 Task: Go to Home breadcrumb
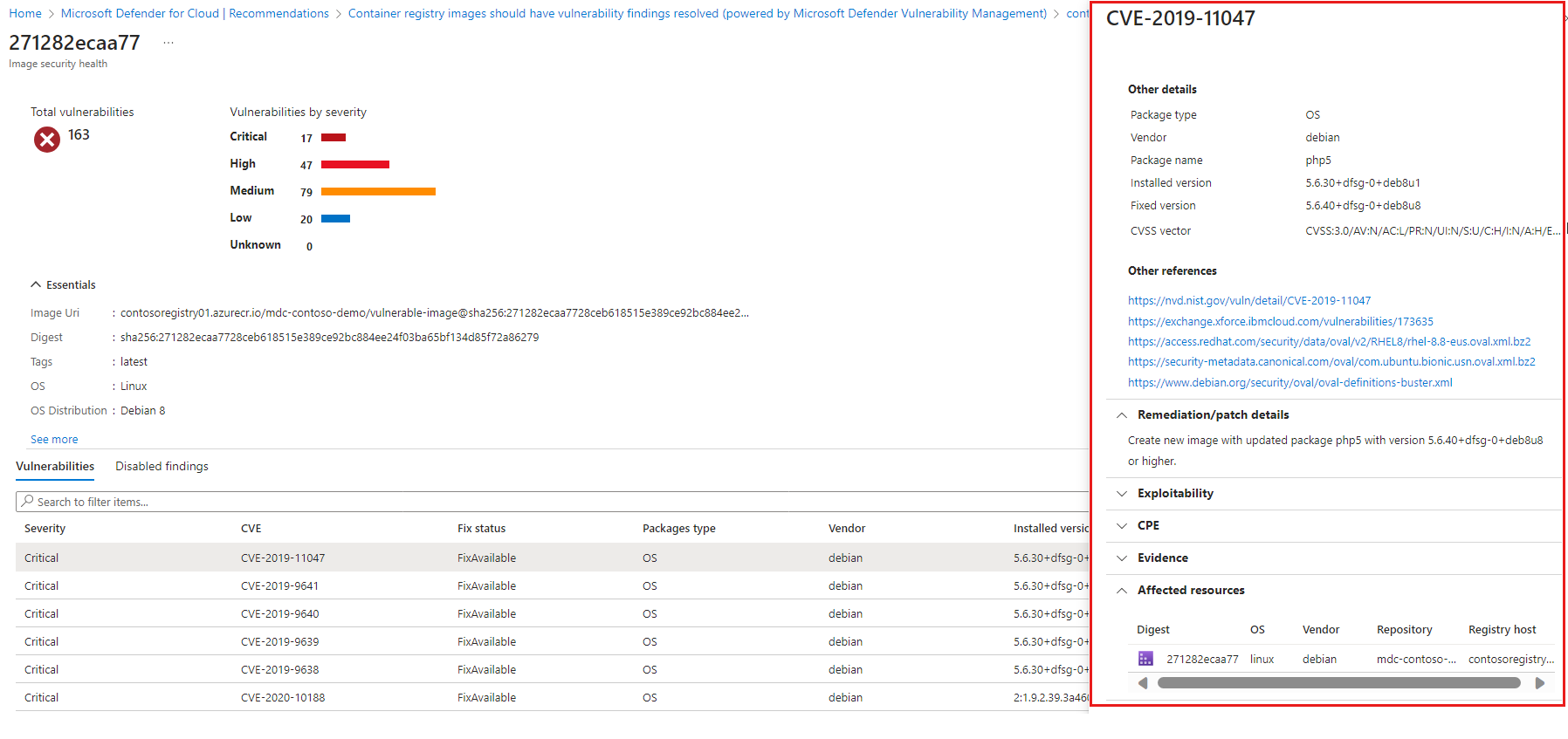tap(25, 13)
